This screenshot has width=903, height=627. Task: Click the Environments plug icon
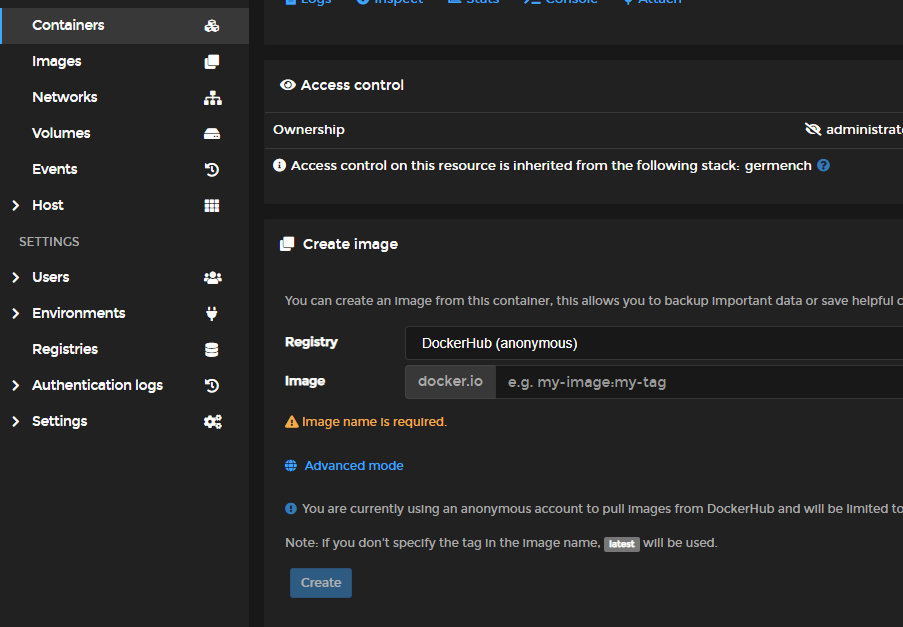[212, 313]
